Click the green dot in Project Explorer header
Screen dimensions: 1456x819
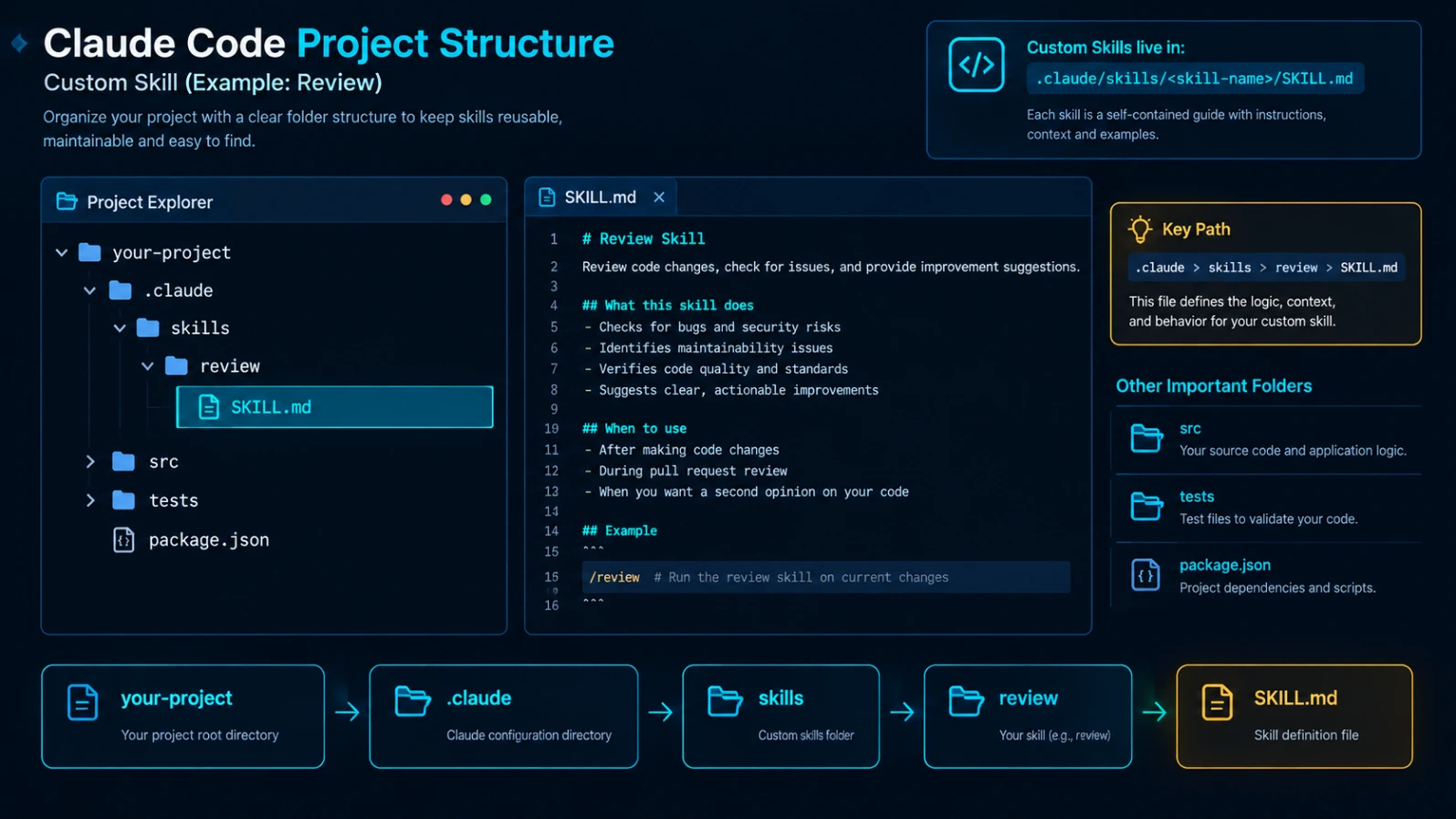(486, 200)
